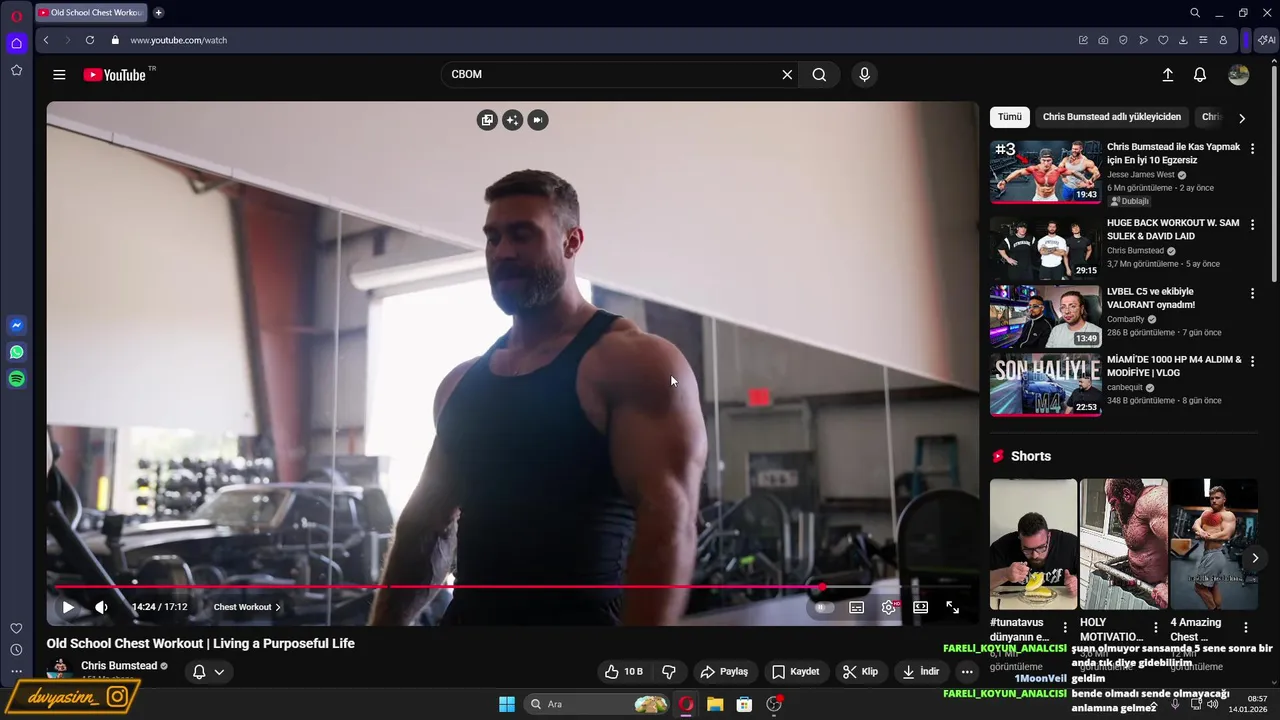
Task: Open a new browser tab
Action: pos(158,13)
